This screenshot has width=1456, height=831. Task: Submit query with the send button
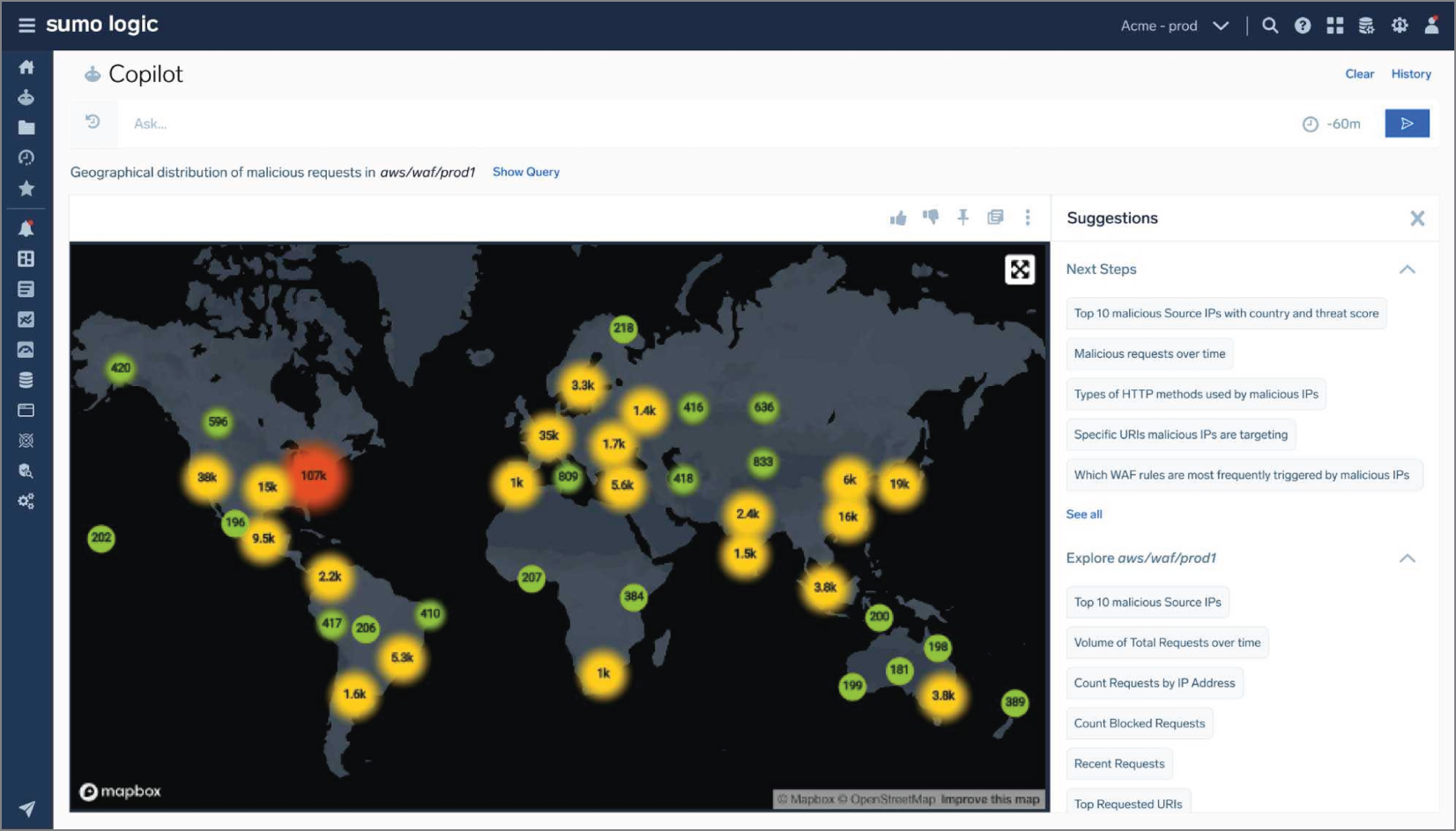pyautogui.click(x=1407, y=123)
